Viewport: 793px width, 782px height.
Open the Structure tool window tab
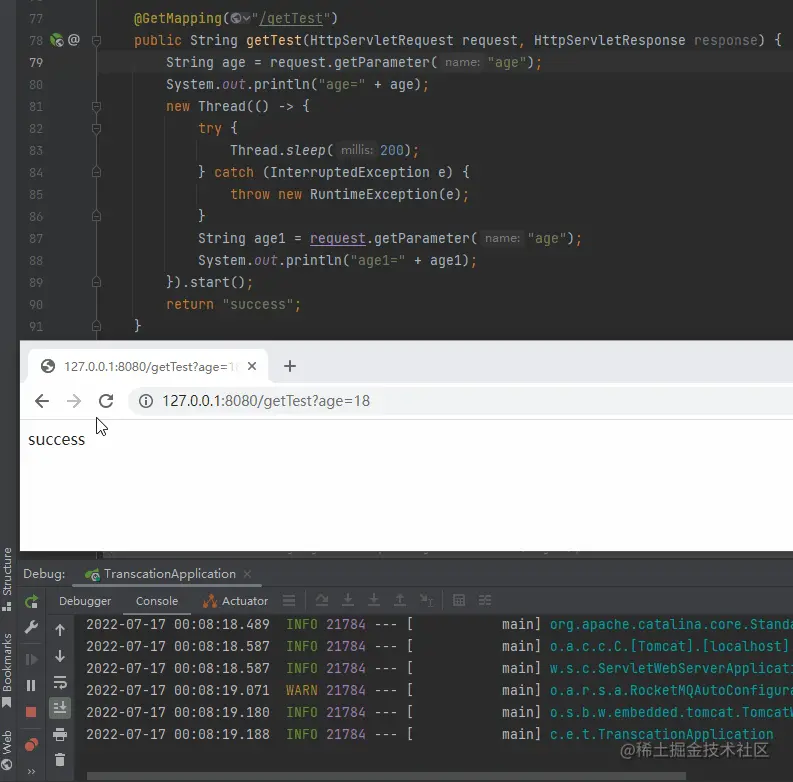[x=7, y=579]
